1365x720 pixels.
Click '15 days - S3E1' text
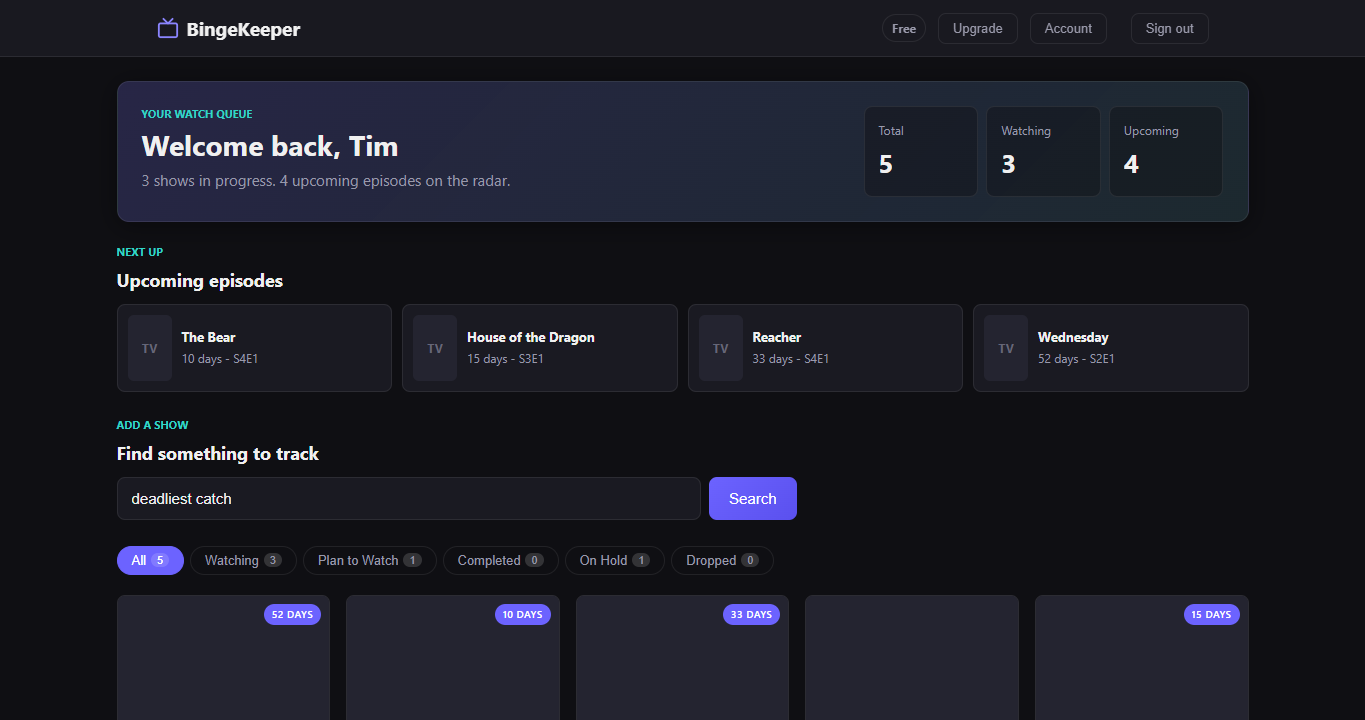point(506,359)
